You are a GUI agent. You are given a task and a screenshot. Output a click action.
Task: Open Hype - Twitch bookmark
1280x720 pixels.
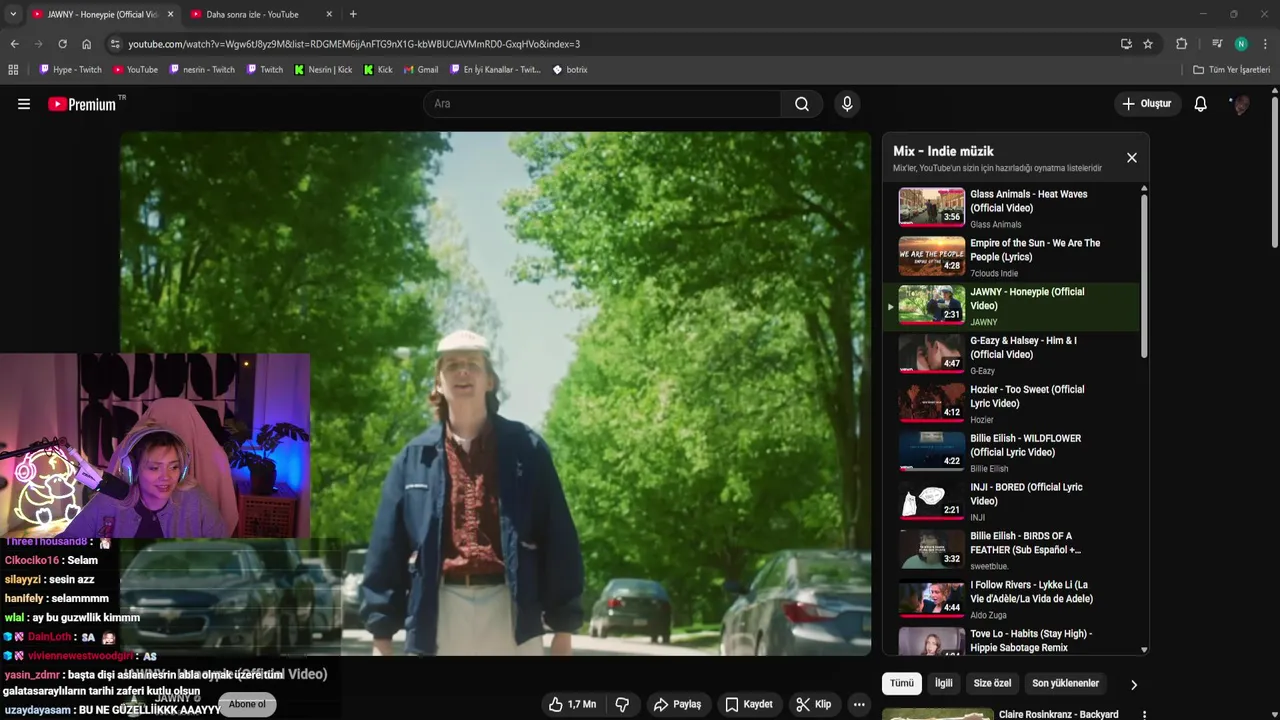point(70,70)
